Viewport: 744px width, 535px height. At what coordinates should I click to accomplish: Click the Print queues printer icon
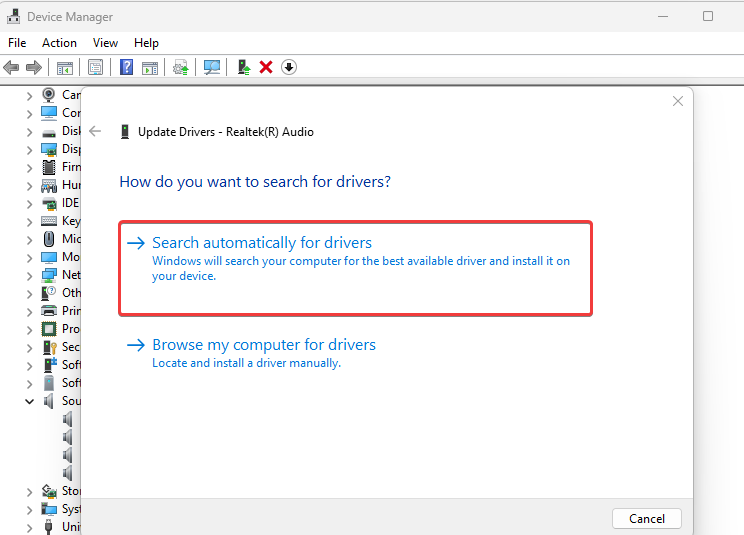tap(49, 311)
